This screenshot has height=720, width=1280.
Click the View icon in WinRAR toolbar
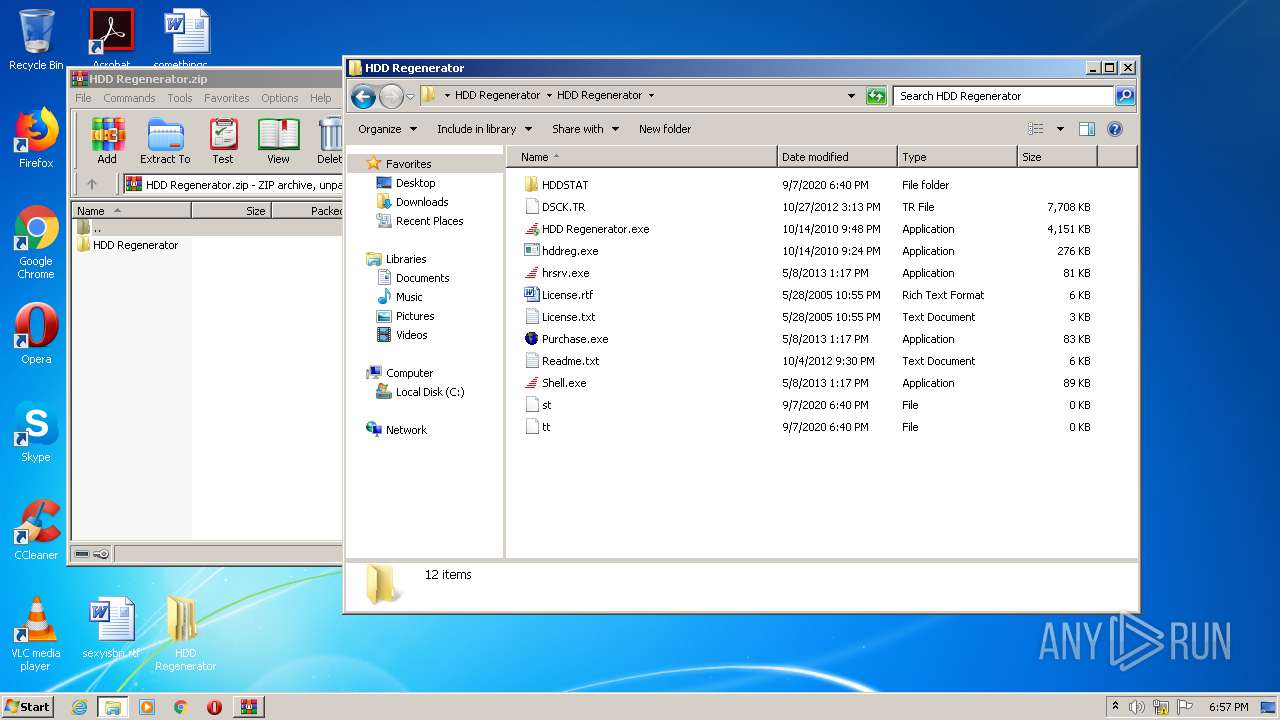point(278,140)
